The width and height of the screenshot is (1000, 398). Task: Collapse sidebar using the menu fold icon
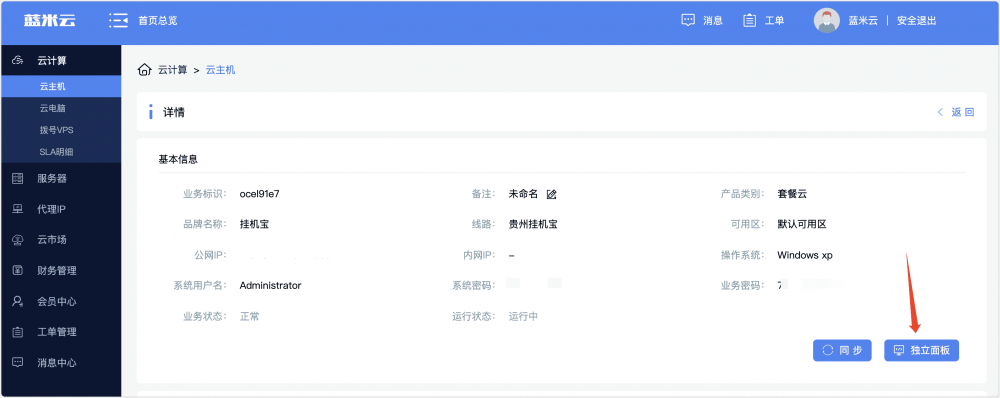click(119, 20)
